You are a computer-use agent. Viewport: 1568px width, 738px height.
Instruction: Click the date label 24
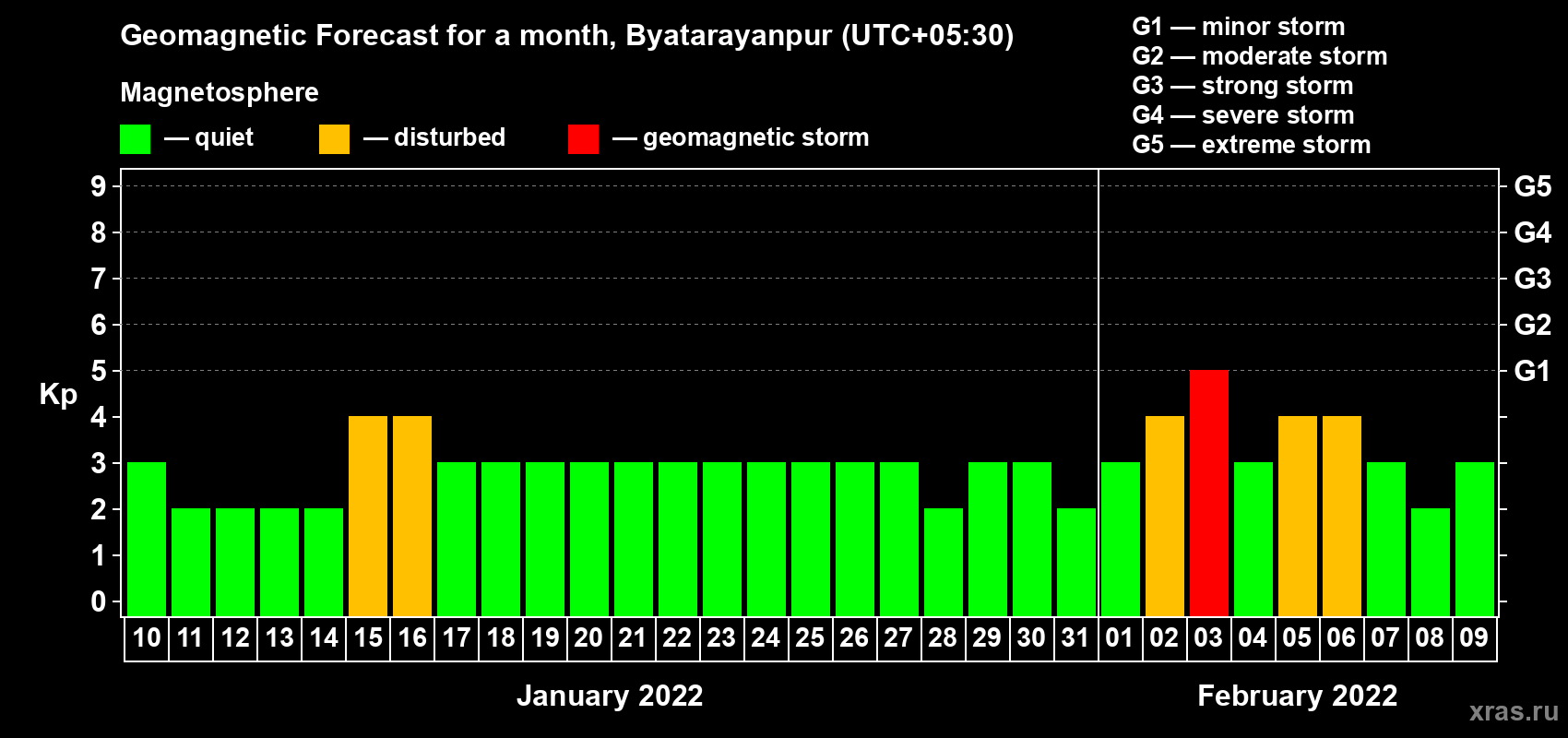(x=766, y=638)
